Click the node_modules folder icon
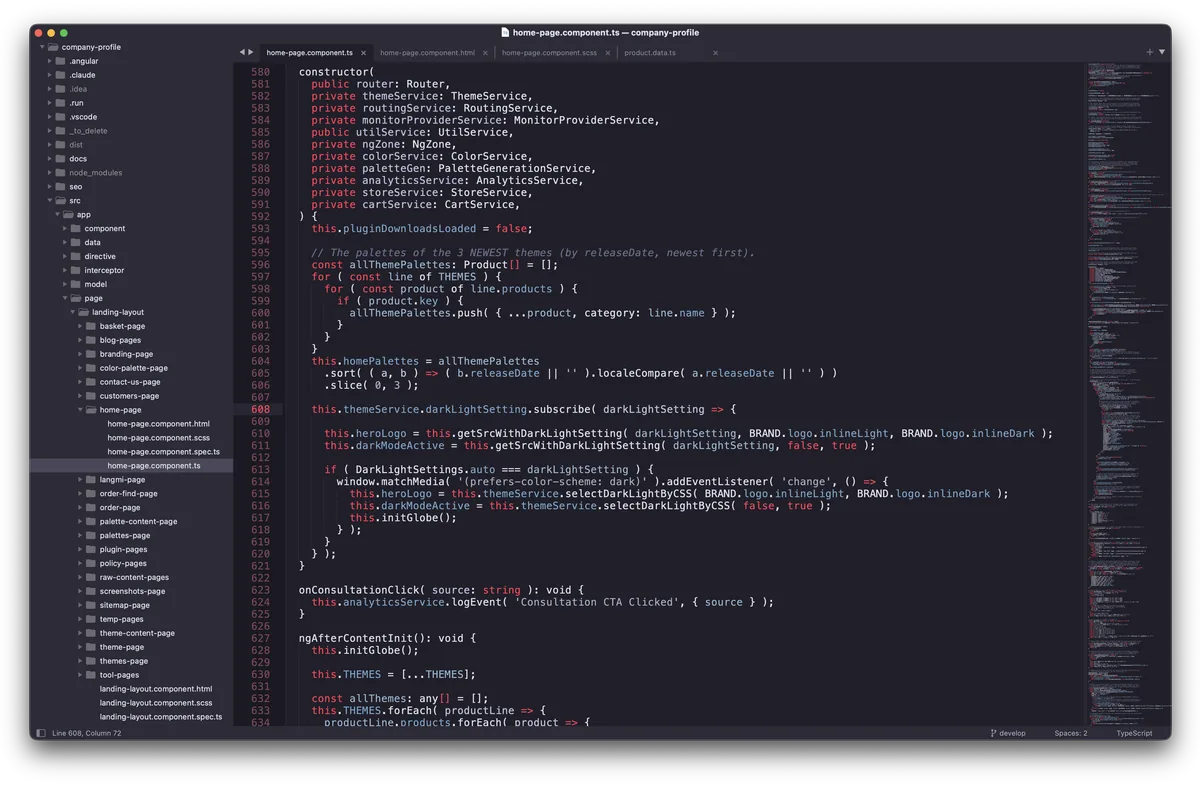 pos(61,173)
